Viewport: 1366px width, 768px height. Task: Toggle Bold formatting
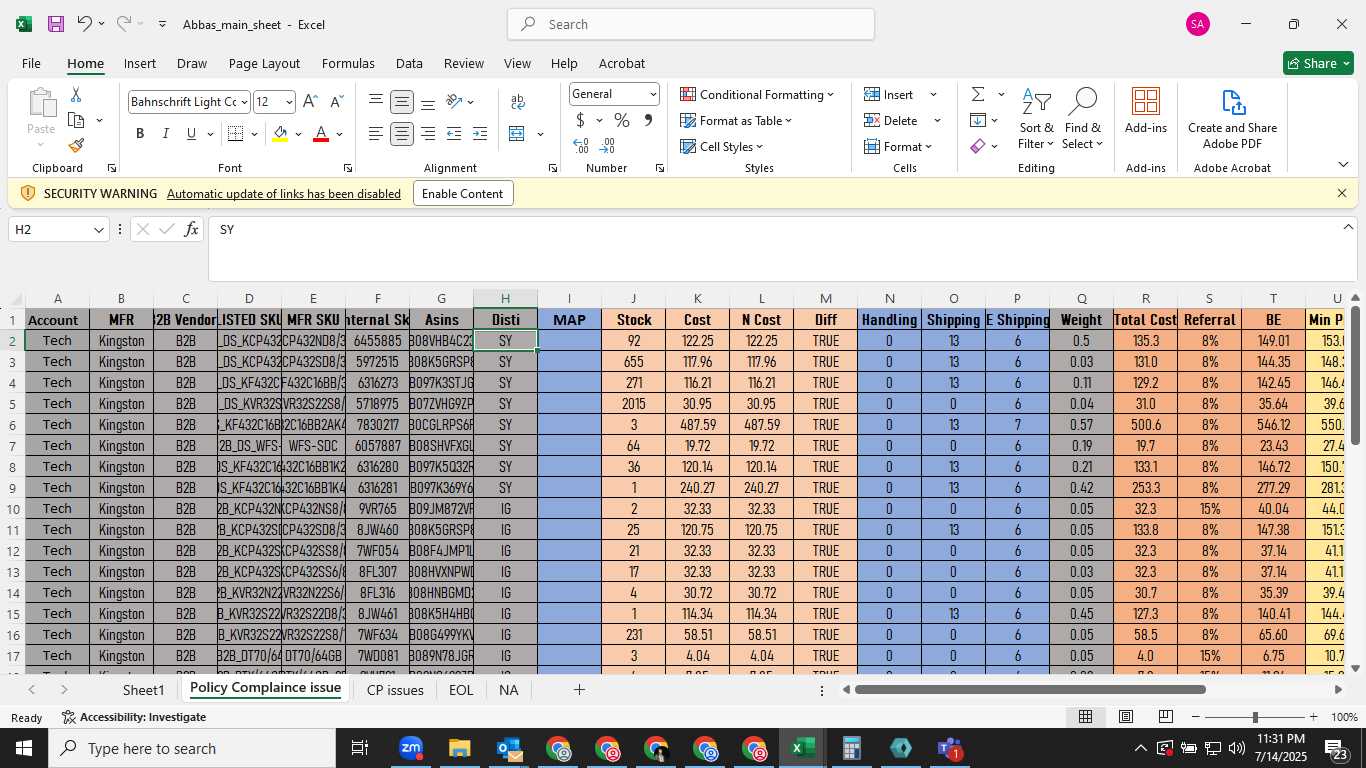click(140, 134)
